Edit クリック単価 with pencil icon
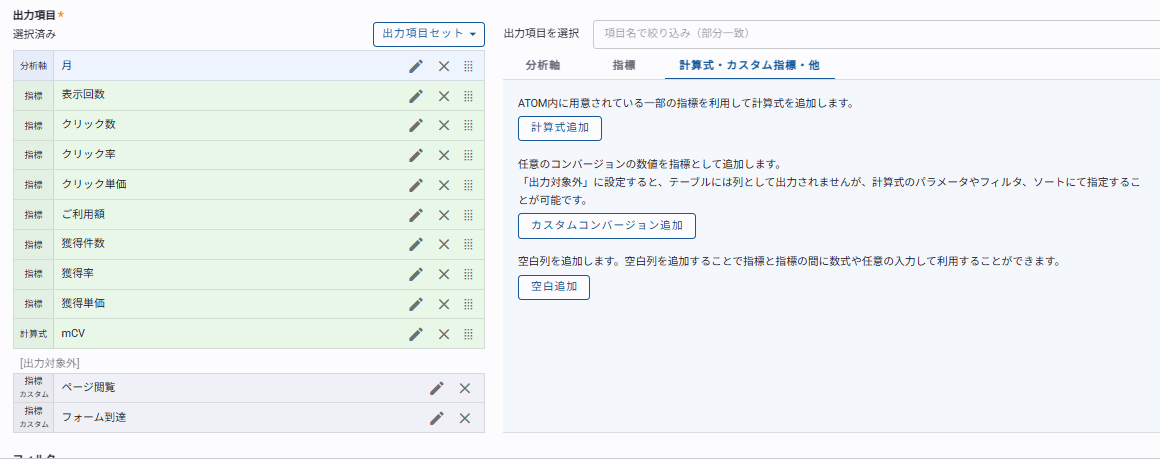Viewport: 1160px width, 459px height. (416, 185)
